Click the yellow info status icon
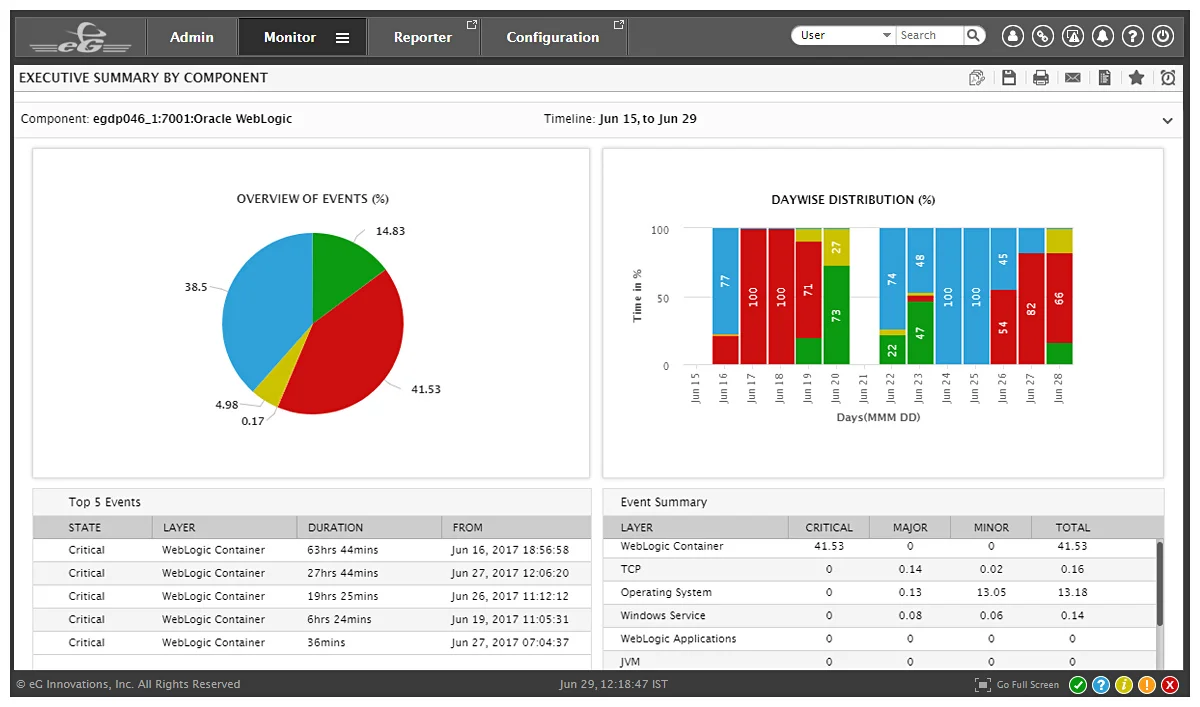 [1124, 685]
